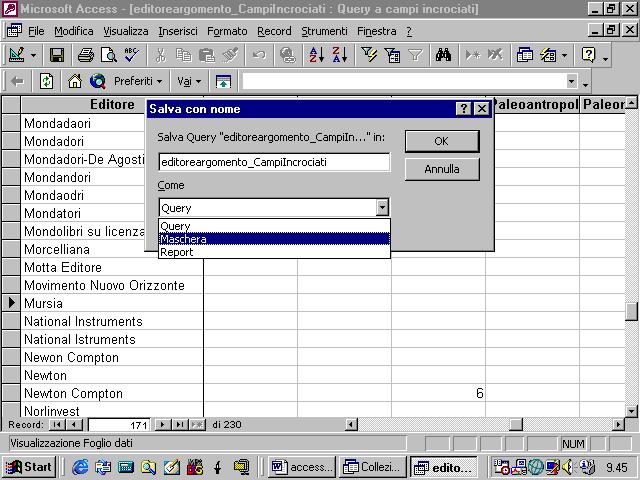Click the volume speaker tray icon
640x480 pixels.
click(567, 467)
